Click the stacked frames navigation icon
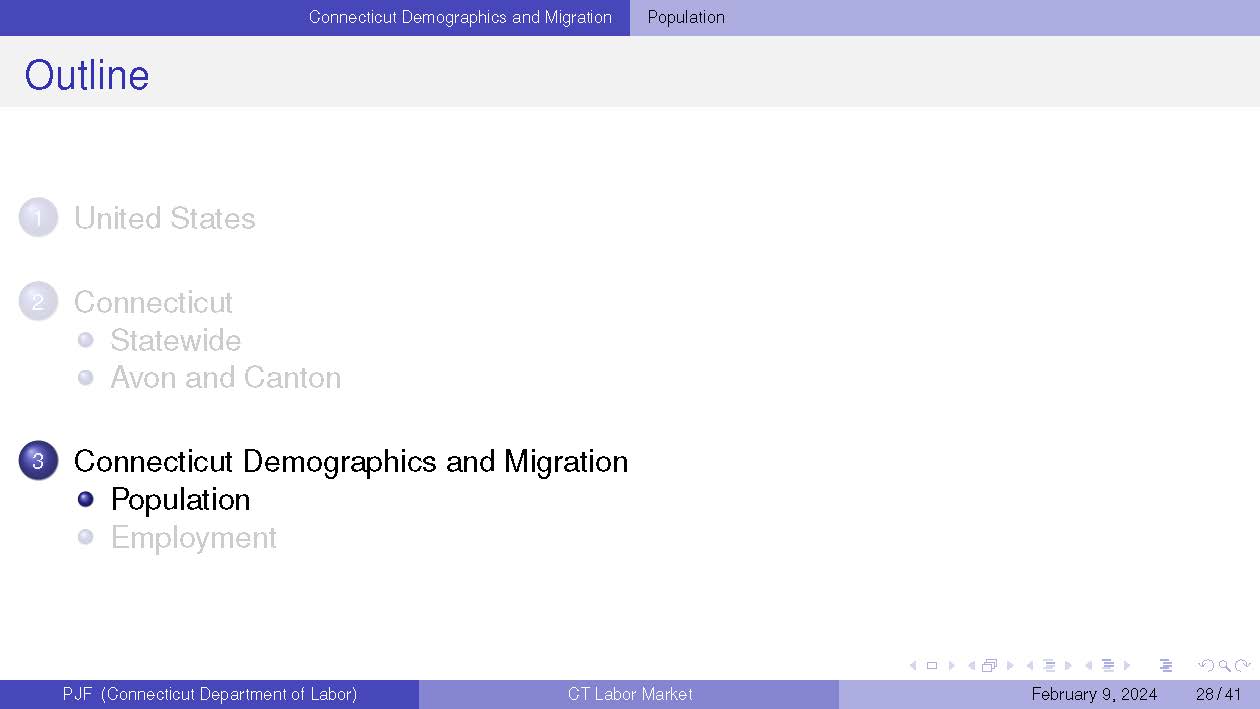Viewport: 1260px width, 709px height. 990,666
